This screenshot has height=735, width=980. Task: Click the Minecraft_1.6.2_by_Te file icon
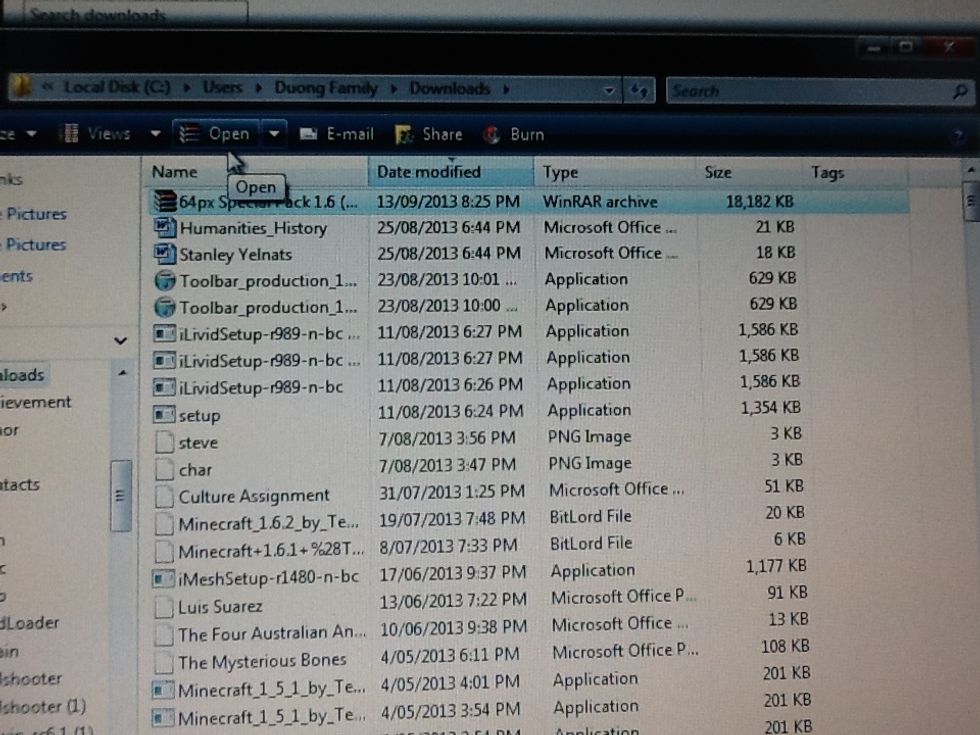(164, 524)
